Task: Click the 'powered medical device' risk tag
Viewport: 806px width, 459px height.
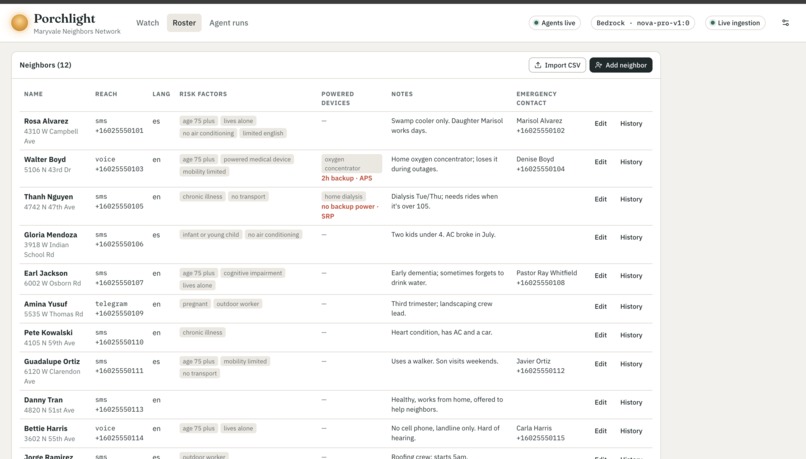Action: [x=257, y=159]
